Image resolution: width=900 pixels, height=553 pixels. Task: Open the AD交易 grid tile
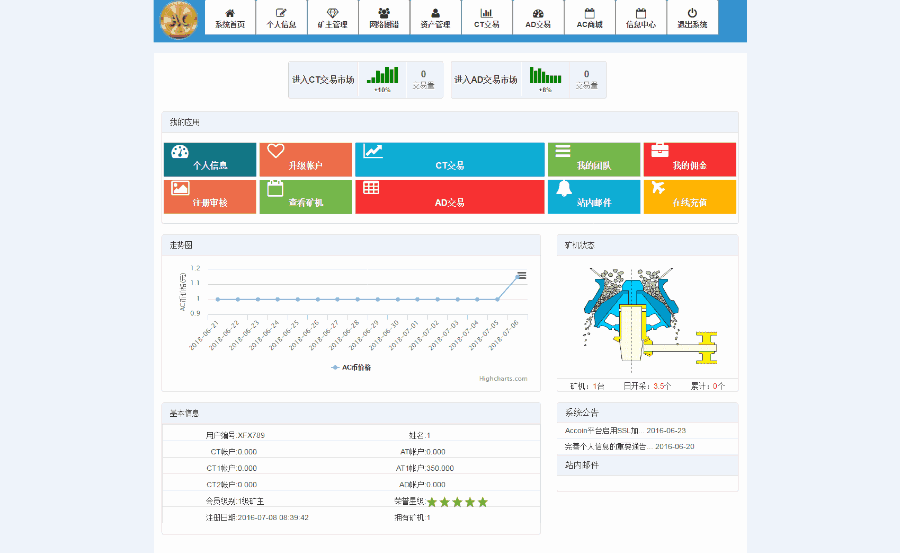pos(449,197)
